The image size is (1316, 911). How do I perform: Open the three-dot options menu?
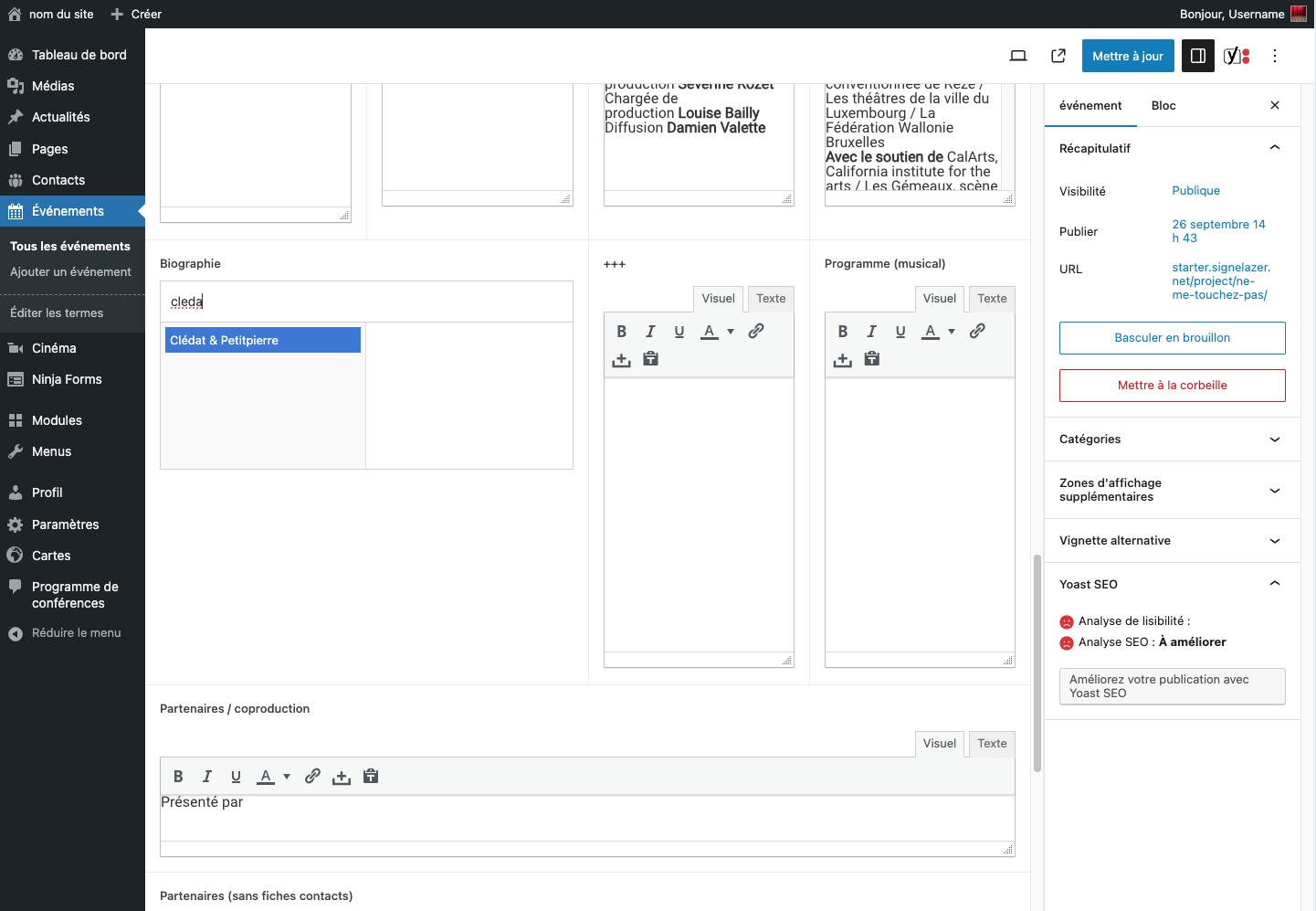1275,56
